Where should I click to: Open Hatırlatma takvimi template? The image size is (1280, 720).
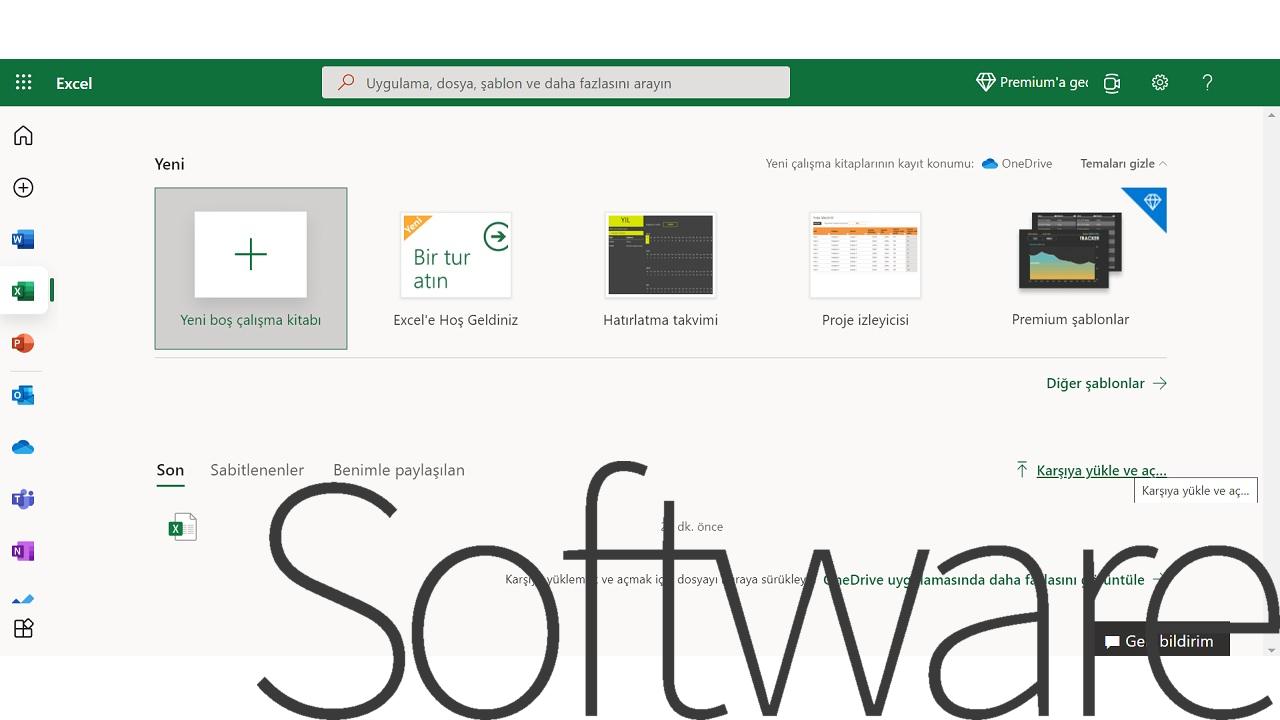pyautogui.click(x=661, y=269)
